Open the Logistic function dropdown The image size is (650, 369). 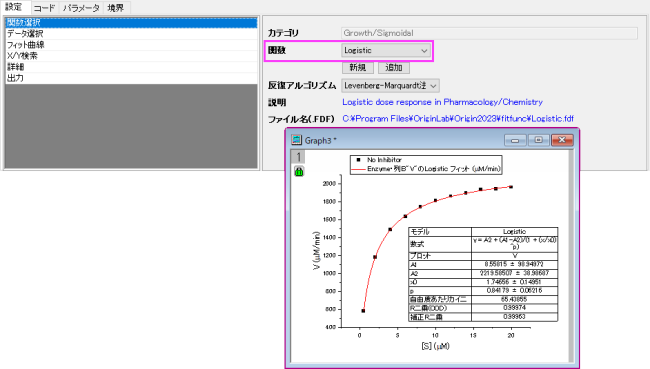[x=386, y=51]
